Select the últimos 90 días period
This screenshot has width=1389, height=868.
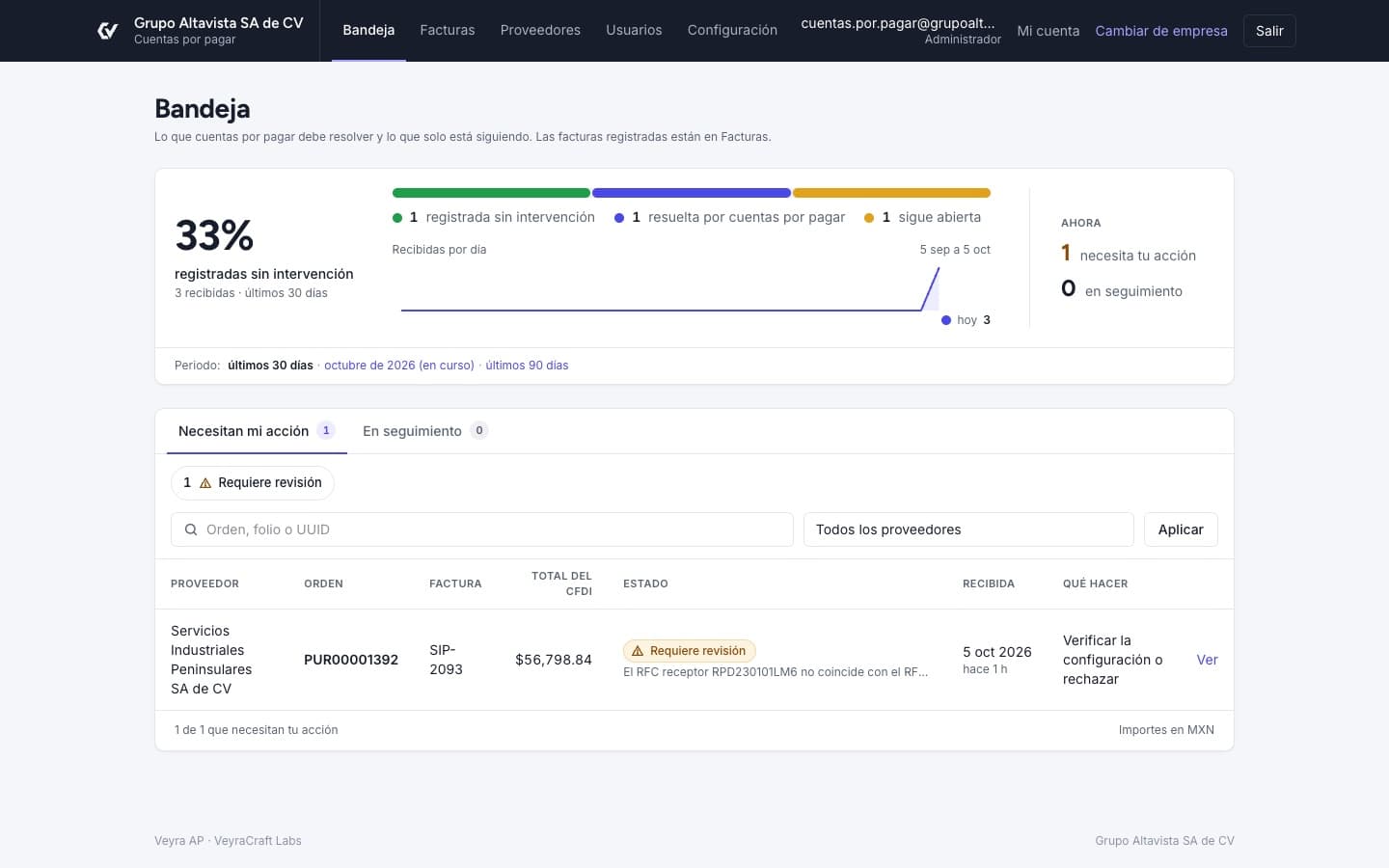[x=527, y=366]
